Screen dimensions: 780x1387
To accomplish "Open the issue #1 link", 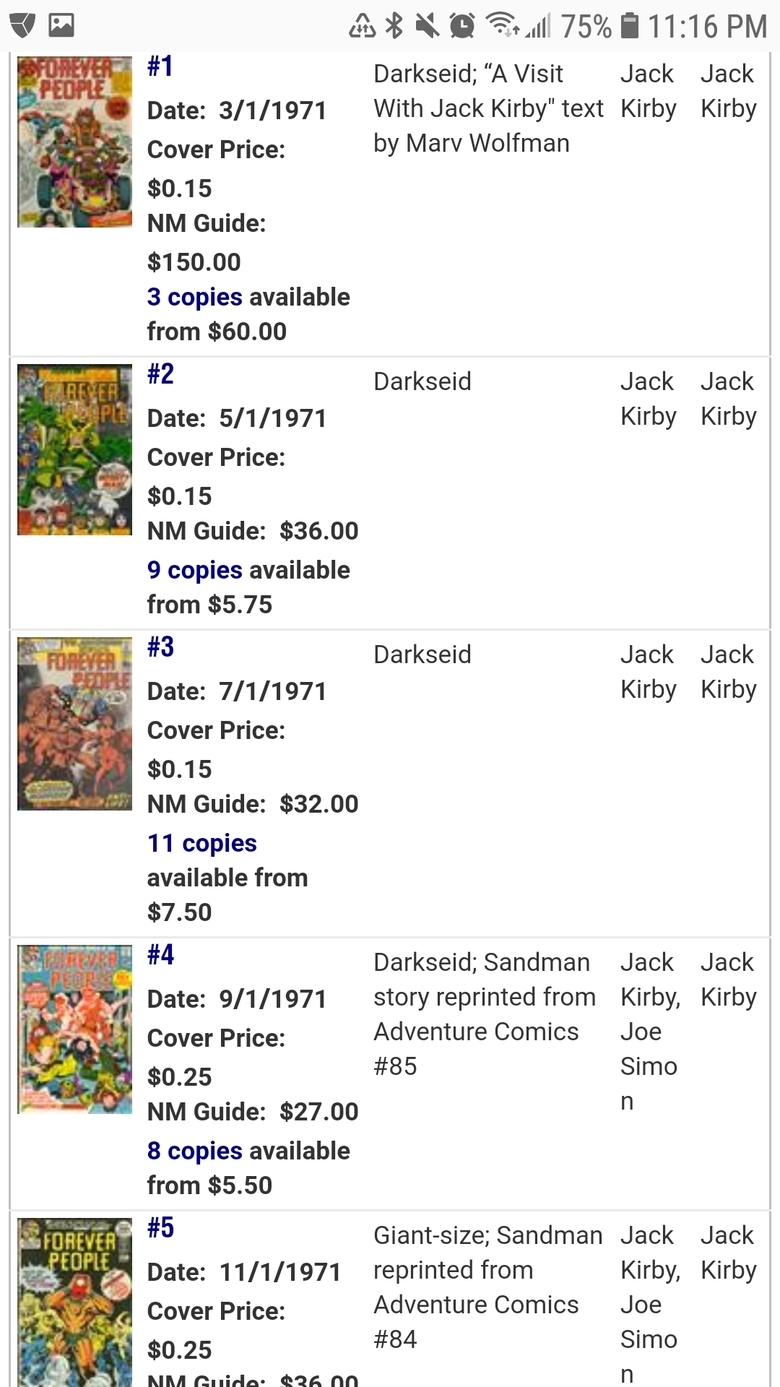I will (x=160, y=67).
